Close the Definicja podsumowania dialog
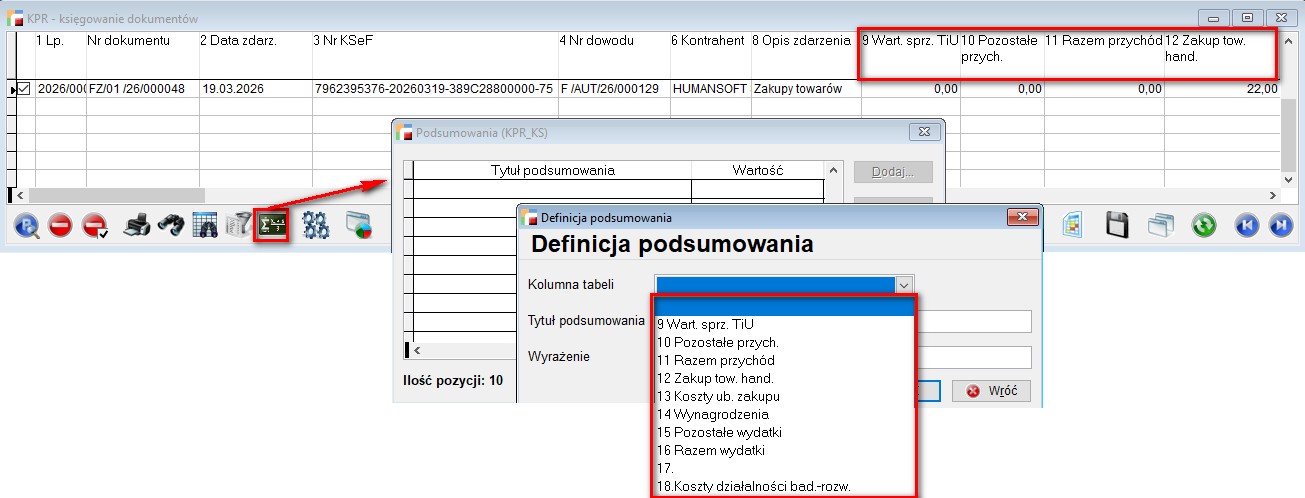Image resolution: width=1305 pixels, height=498 pixels. (x=1021, y=217)
